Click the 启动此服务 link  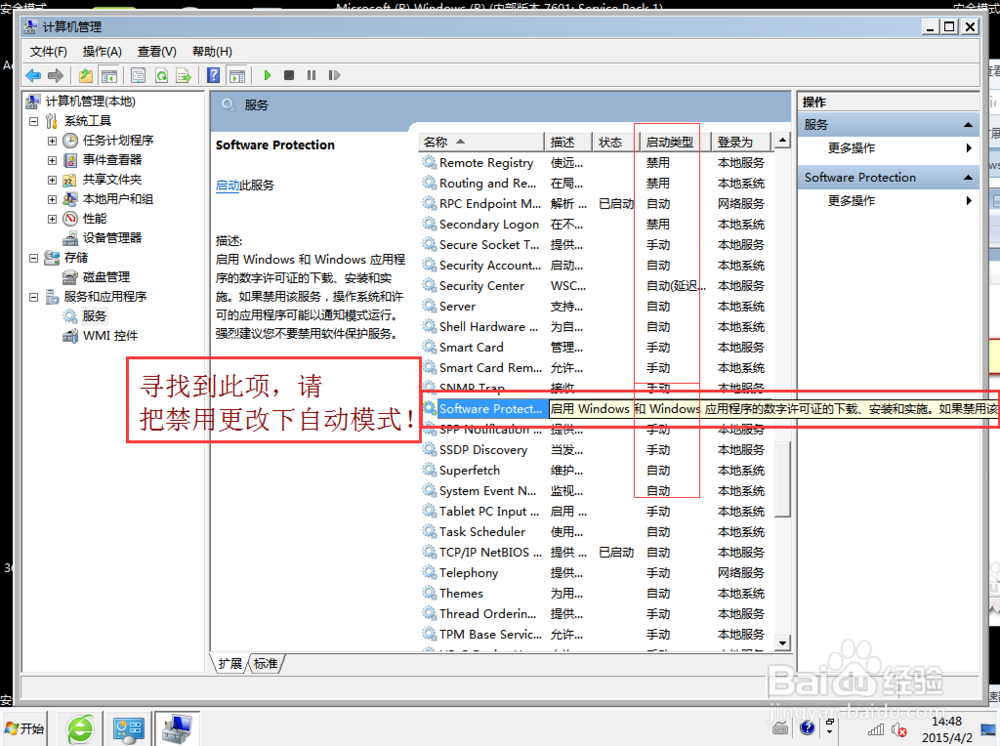pyautogui.click(x=230, y=186)
